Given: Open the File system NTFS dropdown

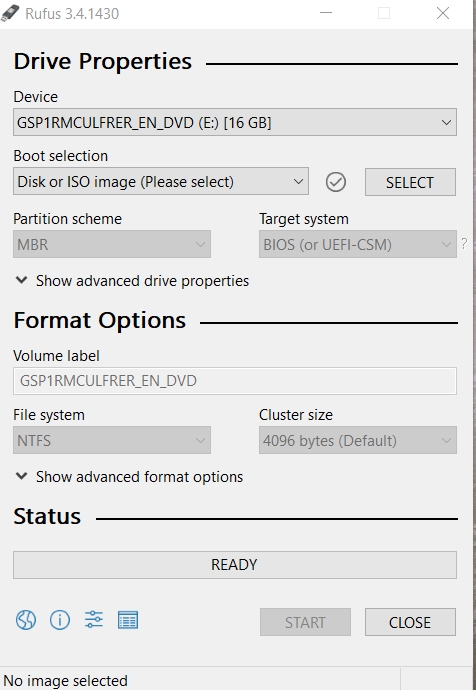Looking at the screenshot, I should (112, 440).
